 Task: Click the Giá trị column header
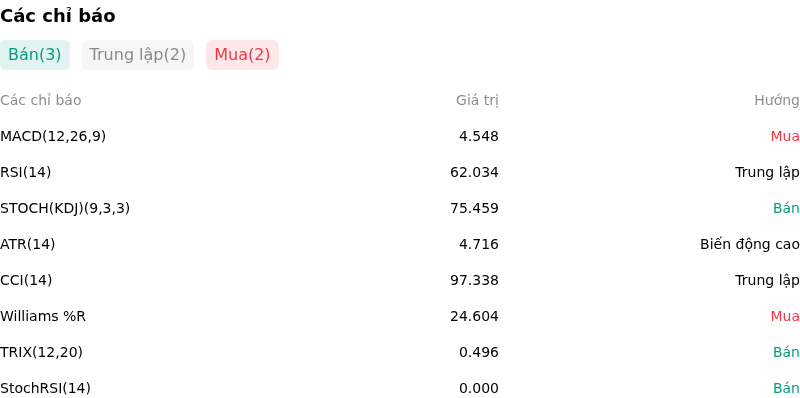[x=477, y=101]
